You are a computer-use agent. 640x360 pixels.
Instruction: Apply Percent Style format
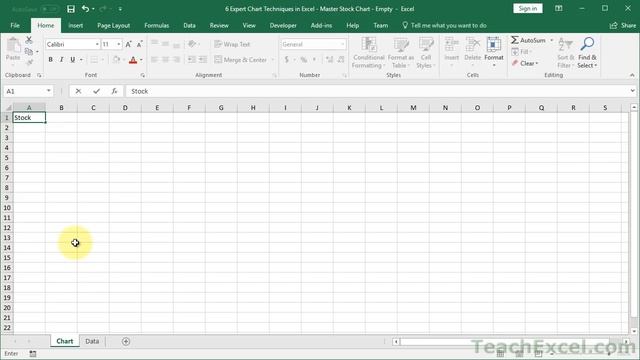[x=304, y=60]
